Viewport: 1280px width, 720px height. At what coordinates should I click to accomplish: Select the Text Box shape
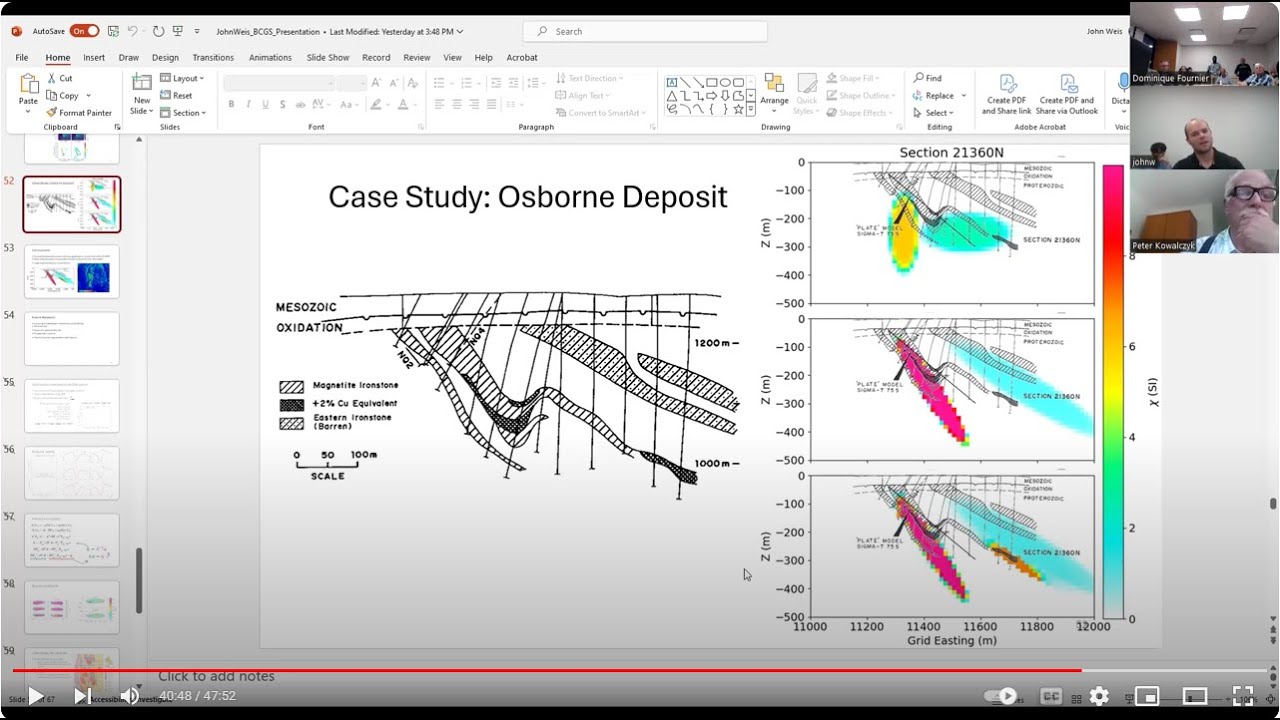point(672,83)
